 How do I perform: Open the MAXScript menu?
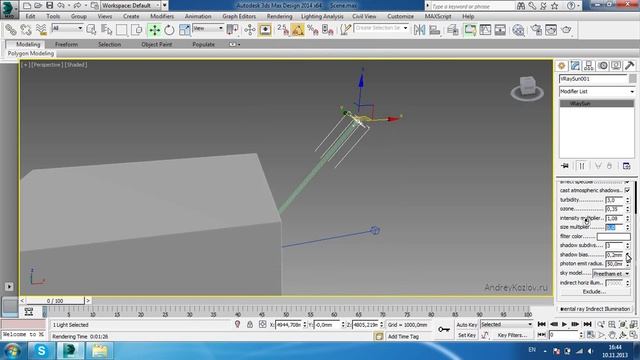438,16
